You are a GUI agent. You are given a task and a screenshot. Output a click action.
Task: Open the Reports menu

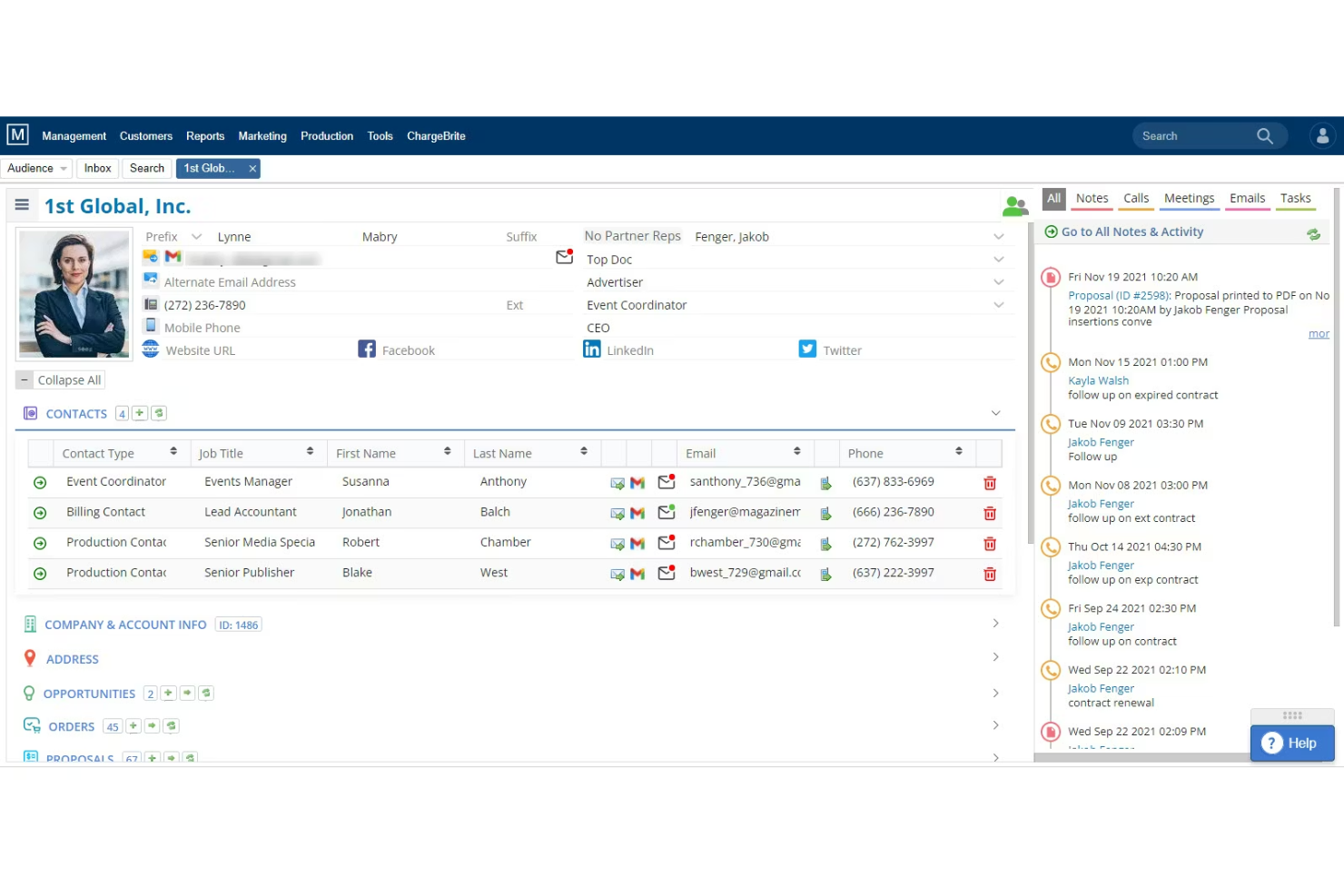pos(205,135)
